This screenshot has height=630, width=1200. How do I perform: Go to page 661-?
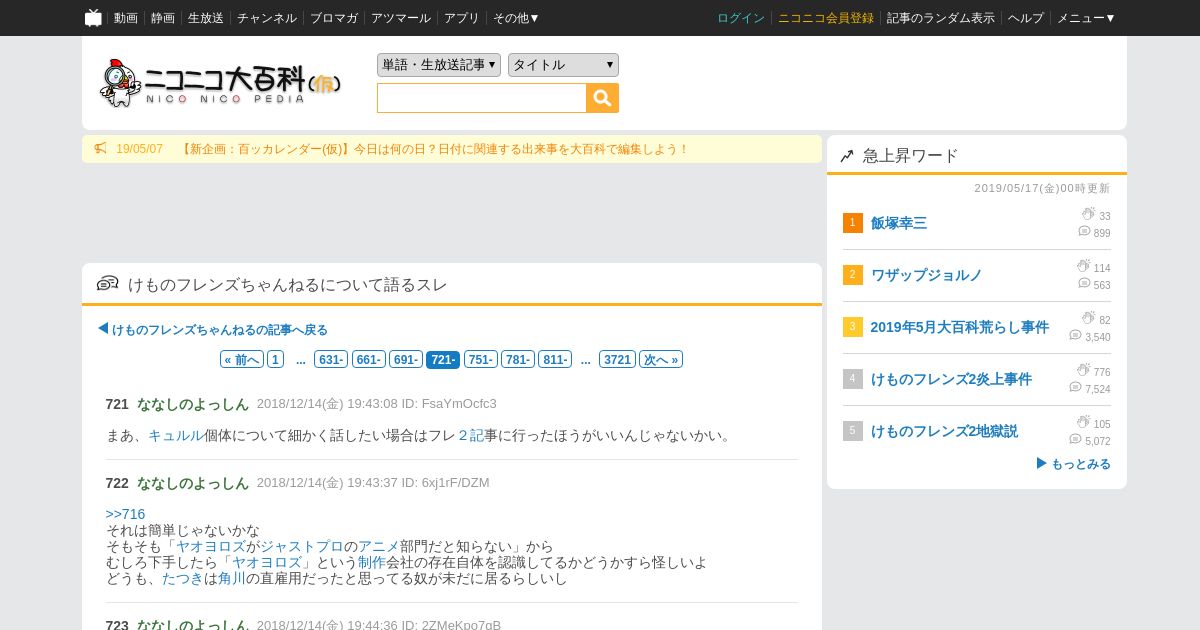pyautogui.click(x=368, y=360)
